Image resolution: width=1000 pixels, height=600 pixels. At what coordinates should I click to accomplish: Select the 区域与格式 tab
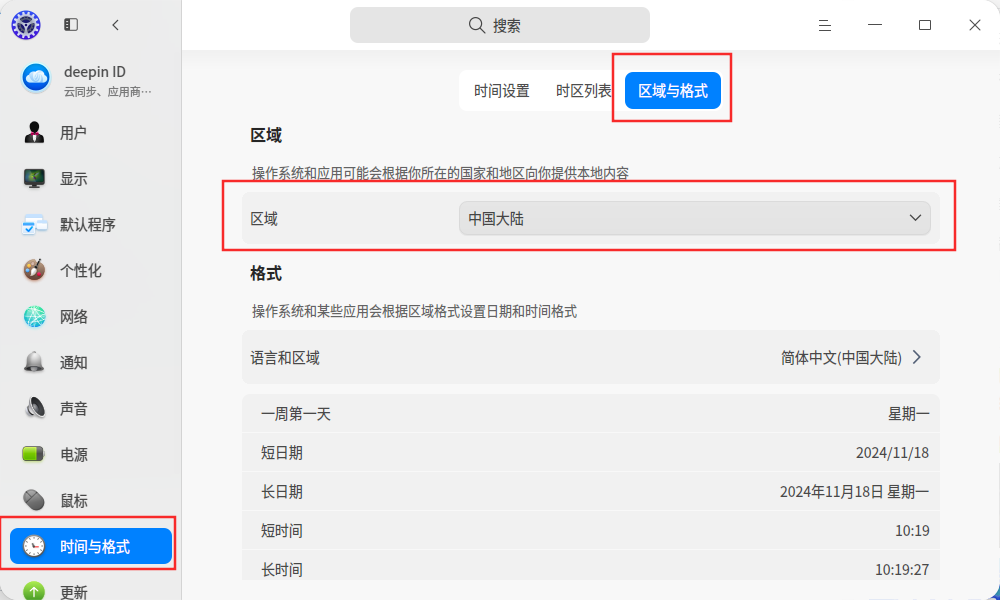click(x=673, y=91)
